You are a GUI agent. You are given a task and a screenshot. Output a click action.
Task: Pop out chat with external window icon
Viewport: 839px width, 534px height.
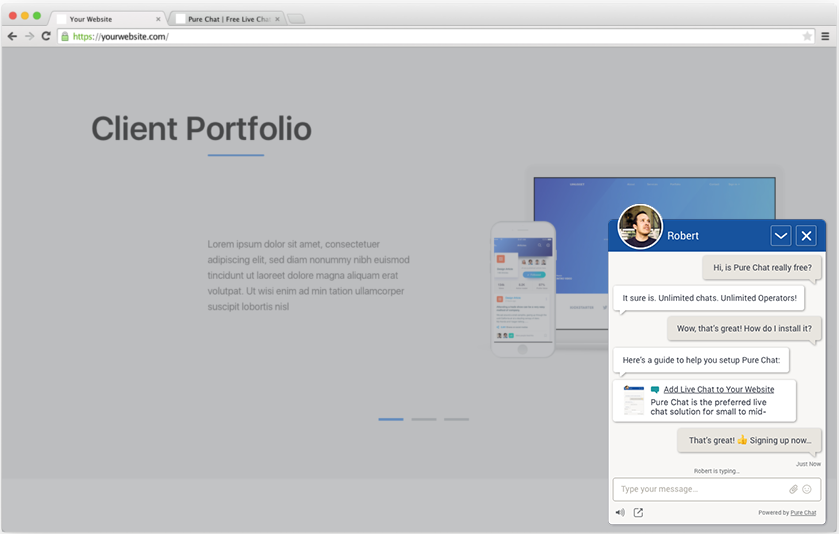coord(638,513)
